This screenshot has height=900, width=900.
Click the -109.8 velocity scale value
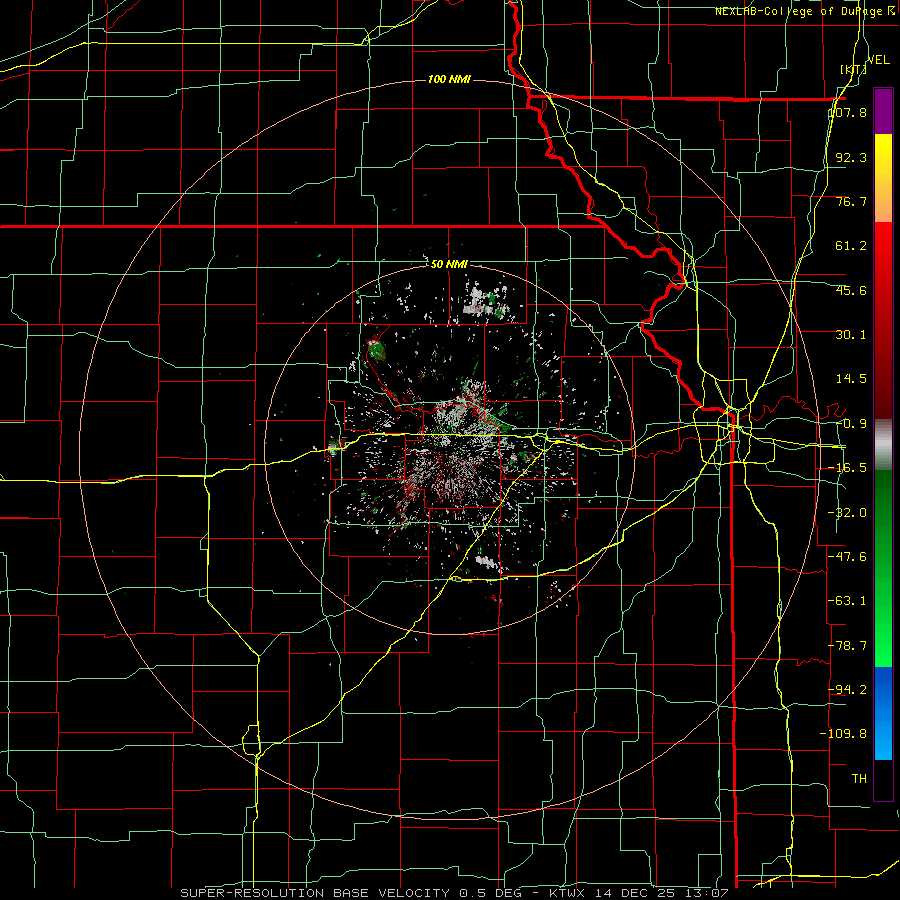pos(844,734)
